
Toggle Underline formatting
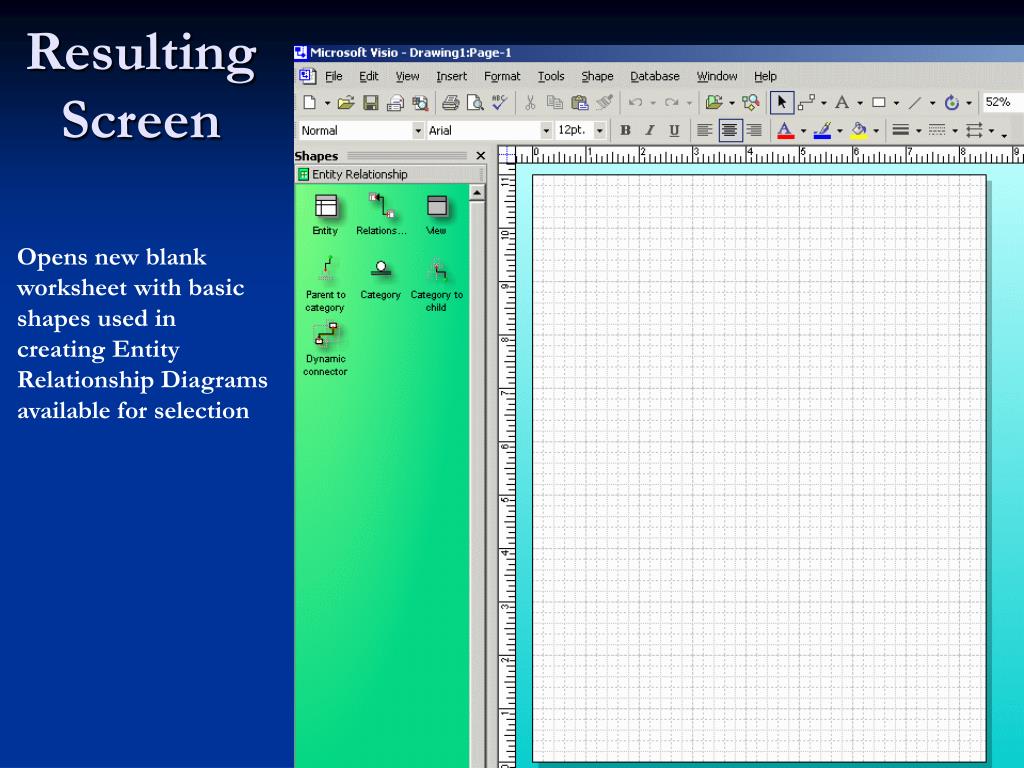(x=675, y=130)
